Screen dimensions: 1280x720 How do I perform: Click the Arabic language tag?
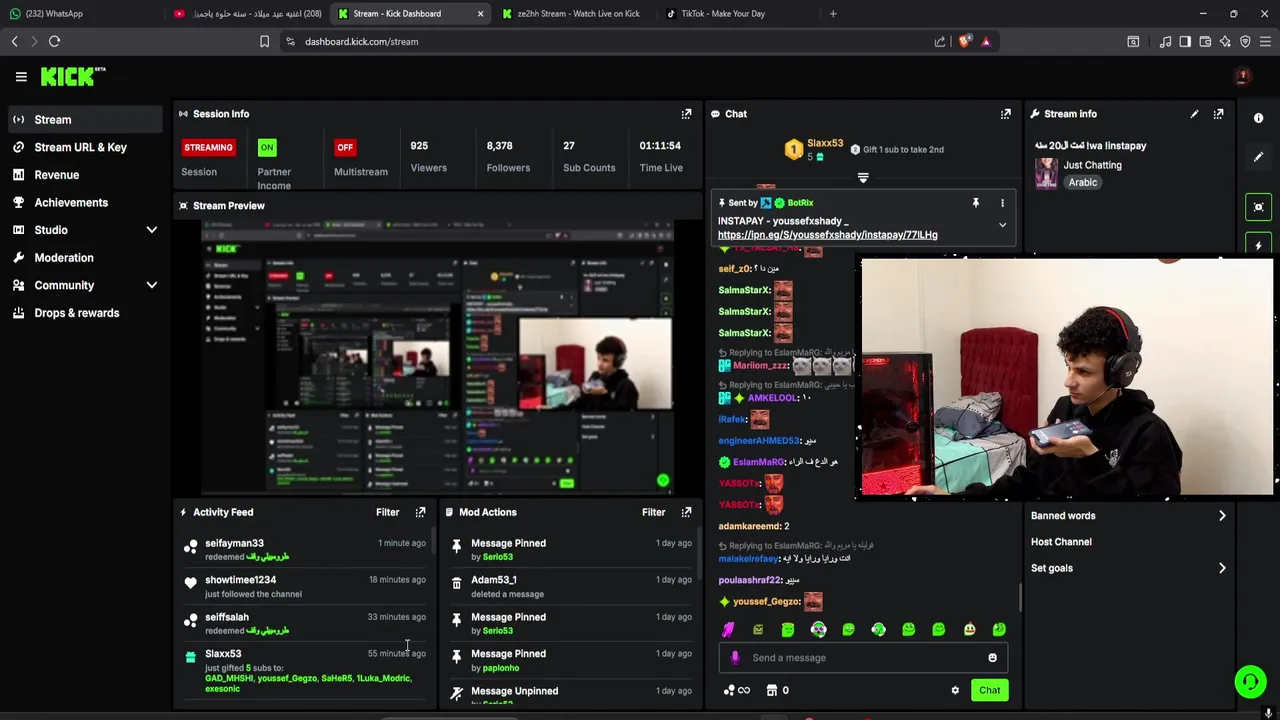(1082, 183)
